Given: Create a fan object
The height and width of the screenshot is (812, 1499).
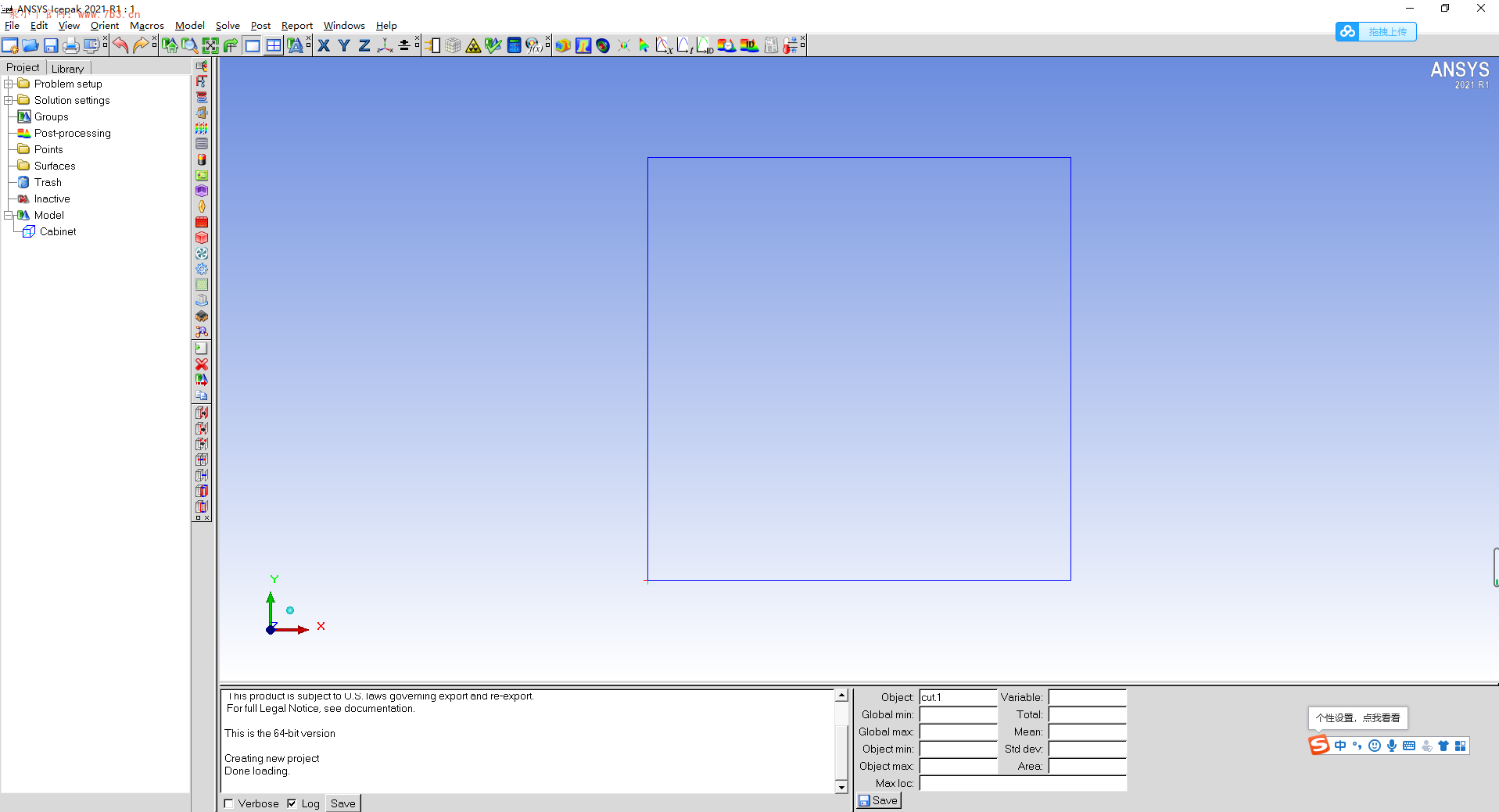Looking at the screenshot, I should 202,254.
